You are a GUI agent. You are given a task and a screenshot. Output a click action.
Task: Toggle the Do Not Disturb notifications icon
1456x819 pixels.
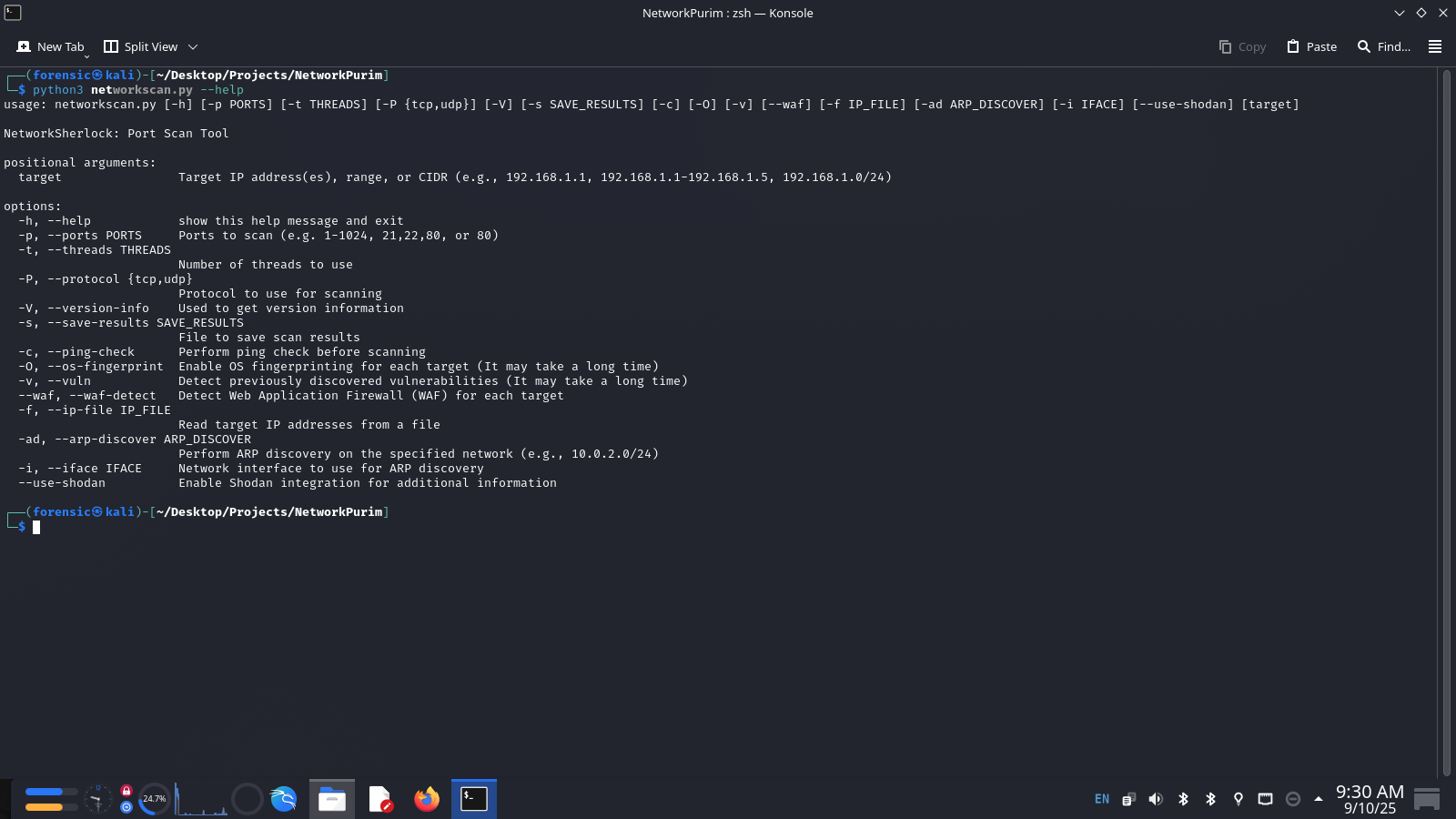[1292, 799]
